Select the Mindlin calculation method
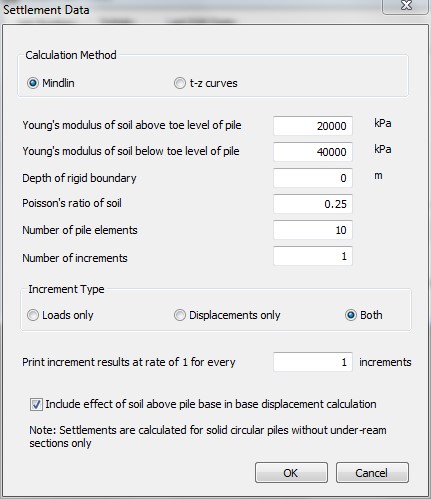Viewport: 431px width, 499px height. coord(33,83)
